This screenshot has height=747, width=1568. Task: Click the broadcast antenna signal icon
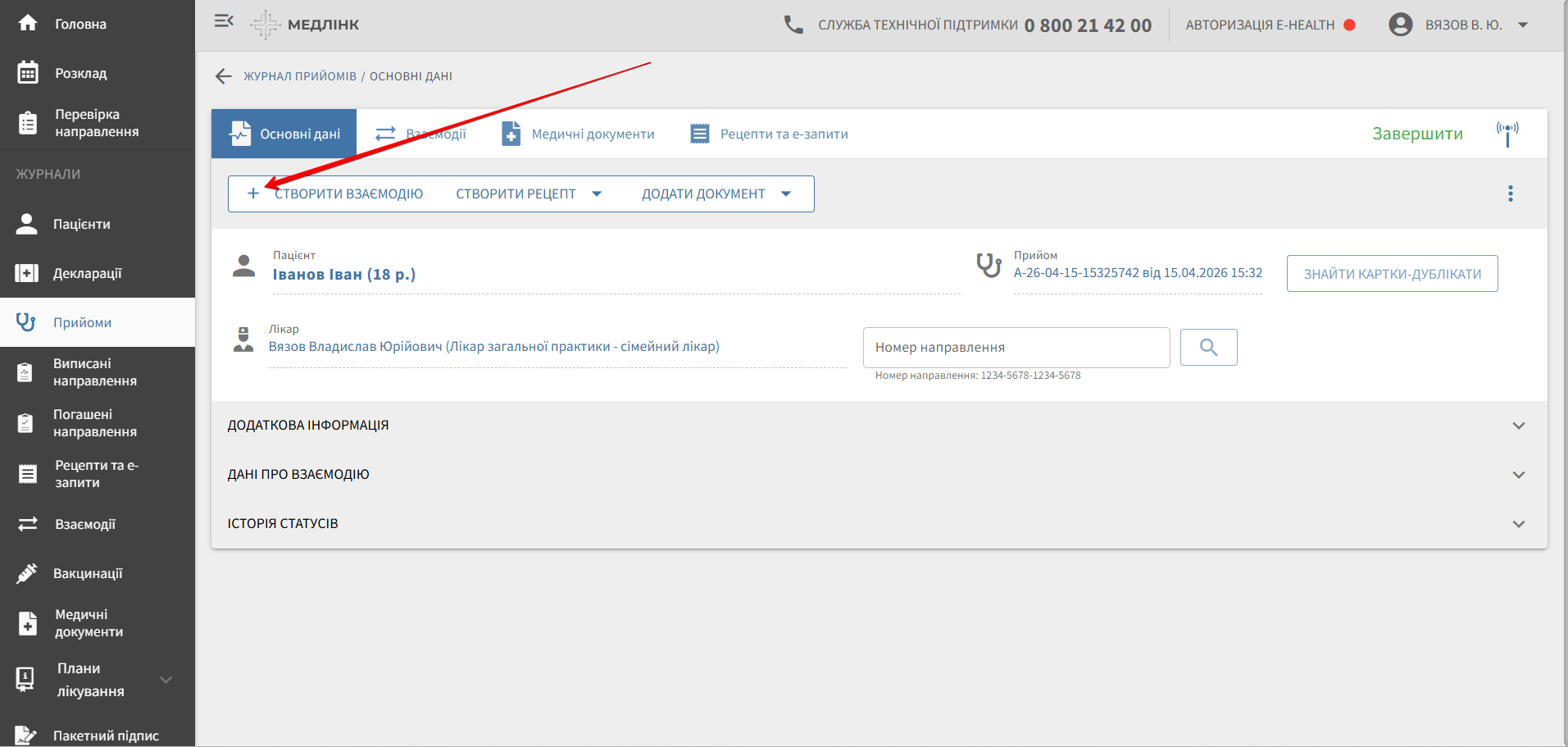coord(1507,133)
